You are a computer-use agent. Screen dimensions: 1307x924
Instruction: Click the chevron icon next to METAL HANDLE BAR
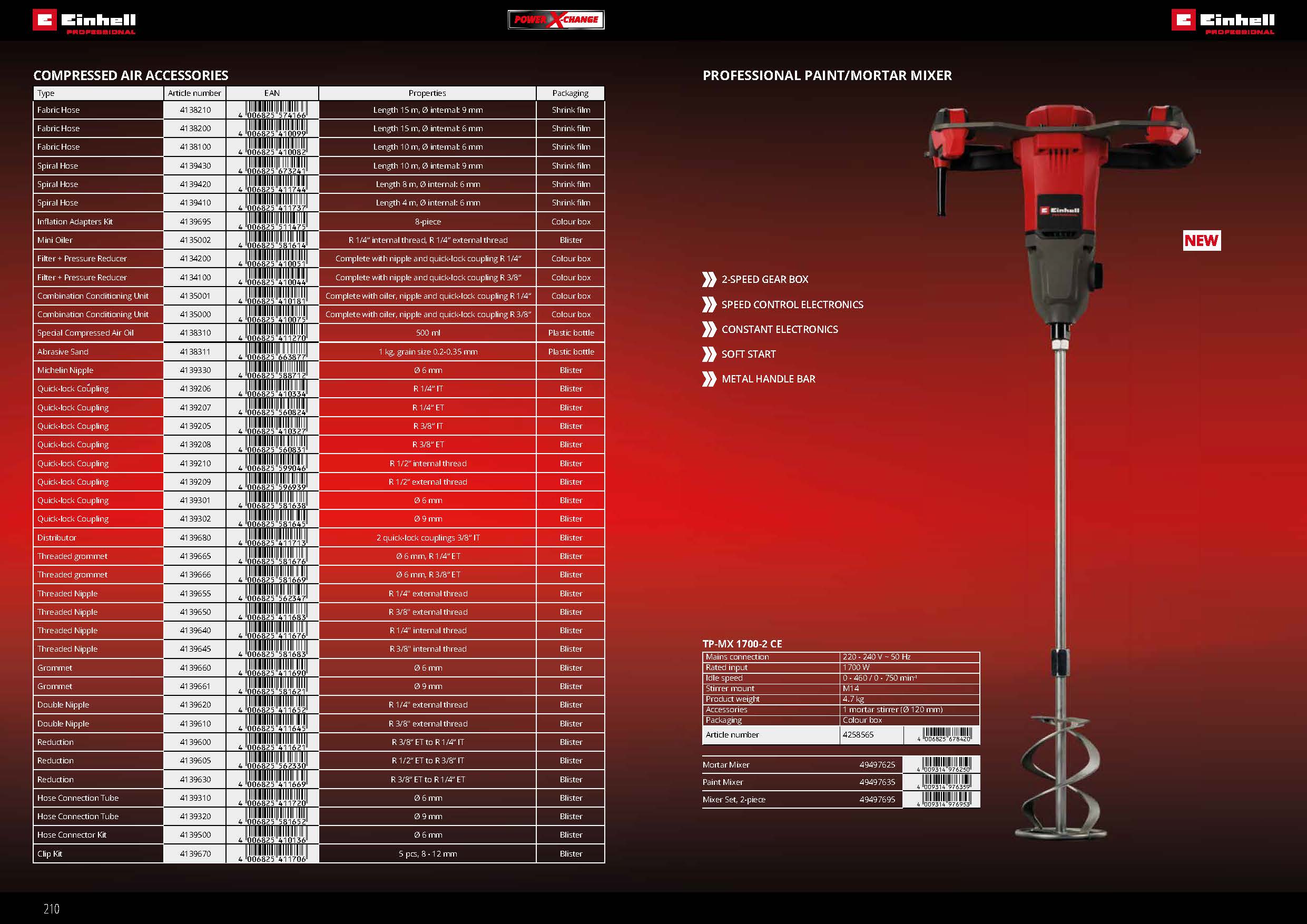tap(709, 379)
